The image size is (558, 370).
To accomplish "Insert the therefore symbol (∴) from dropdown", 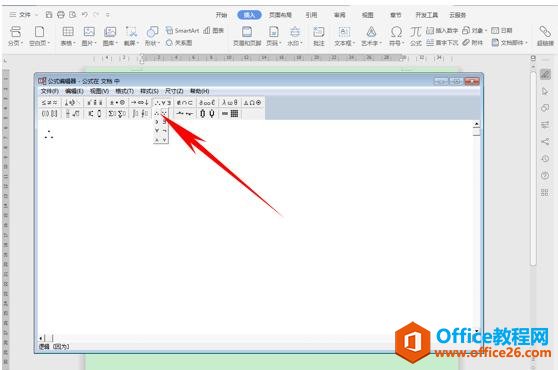I will 157,113.
